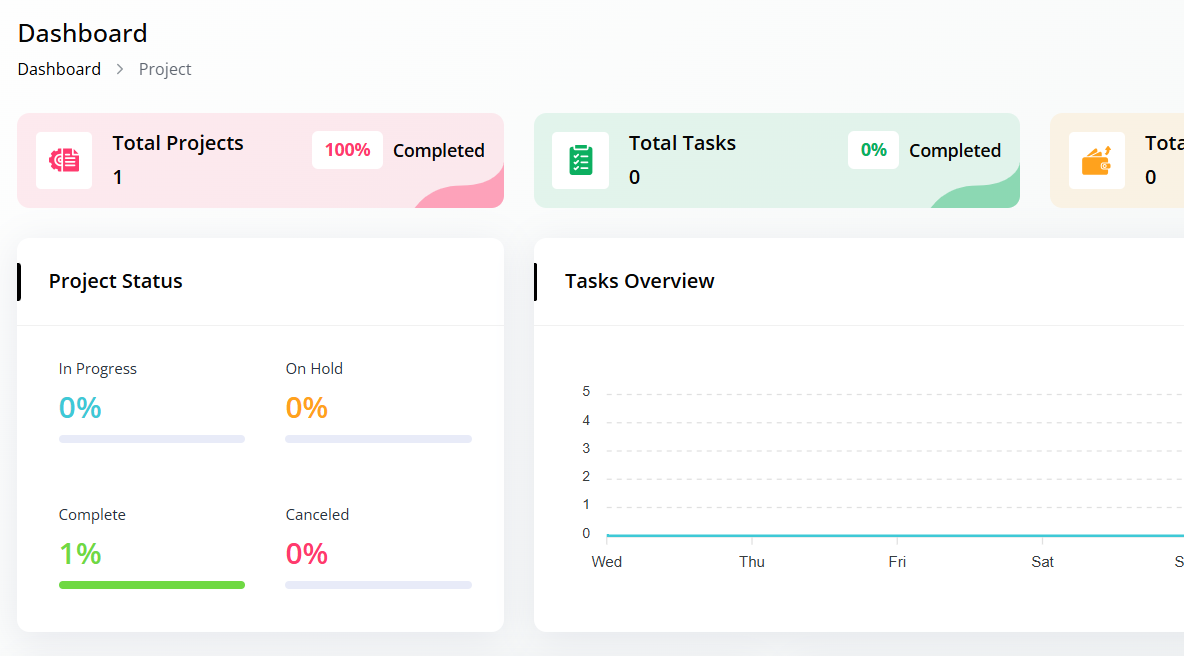Screen dimensions: 1184x656
Task: Select the Project breadcrumb item
Action: pyautogui.click(x=165, y=69)
